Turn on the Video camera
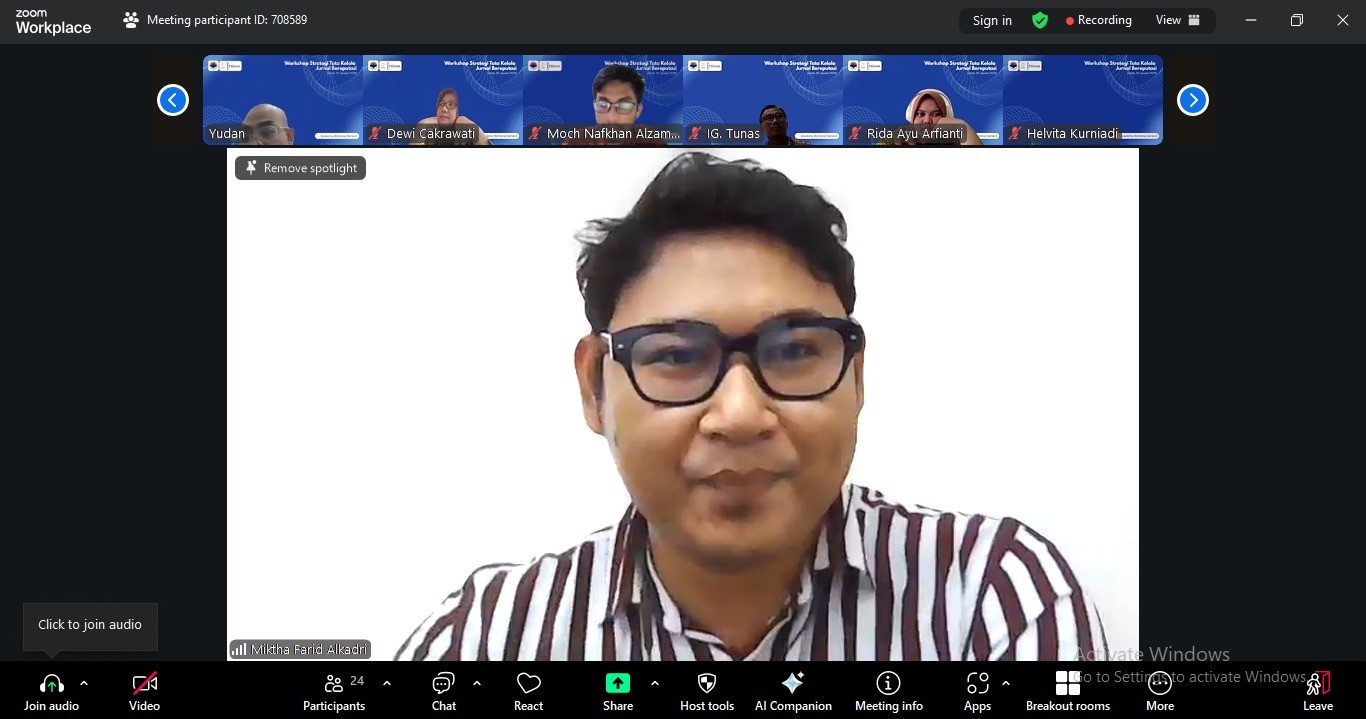The width and height of the screenshot is (1366, 719). [145, 691]
